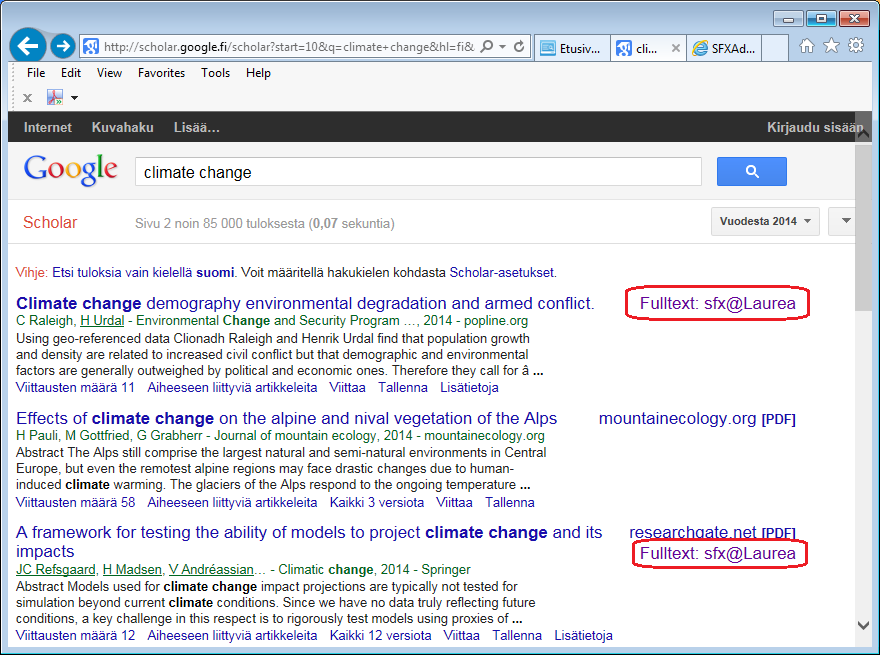Open 'A framework for testing the ability' result
Image resolution: width=880 pixels, height=655 pixels.
[x=309, y=542]
